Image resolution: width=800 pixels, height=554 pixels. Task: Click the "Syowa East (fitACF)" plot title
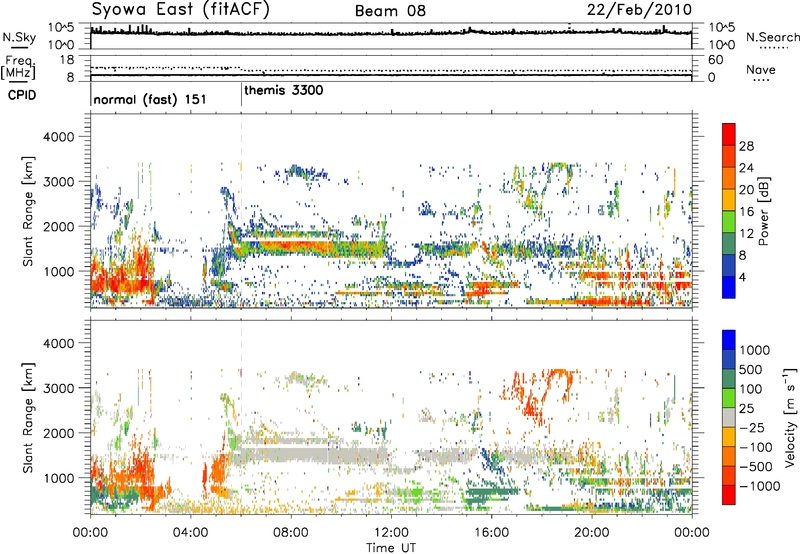pos(181,9)
